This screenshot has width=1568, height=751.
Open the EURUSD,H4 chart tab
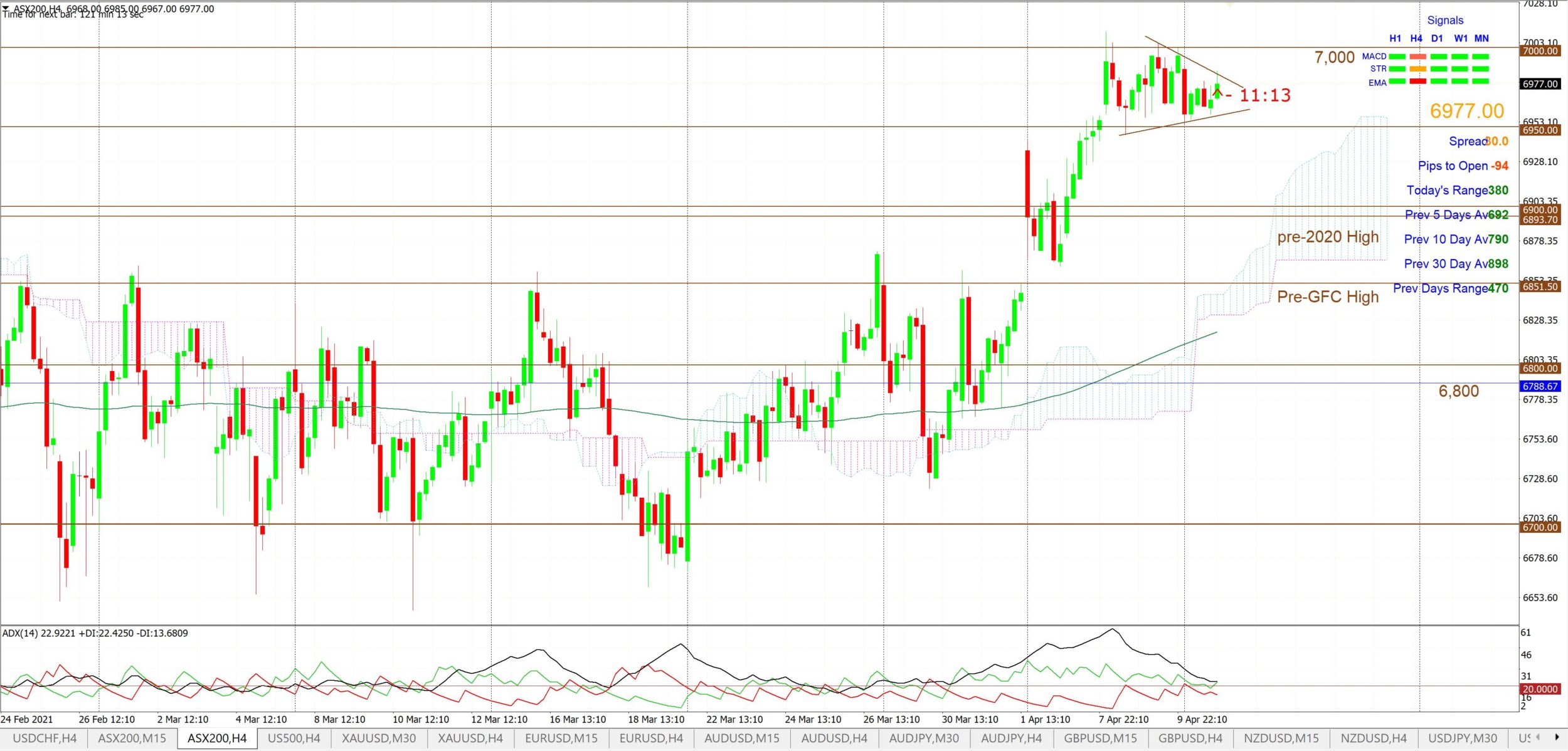pos(651,738)
